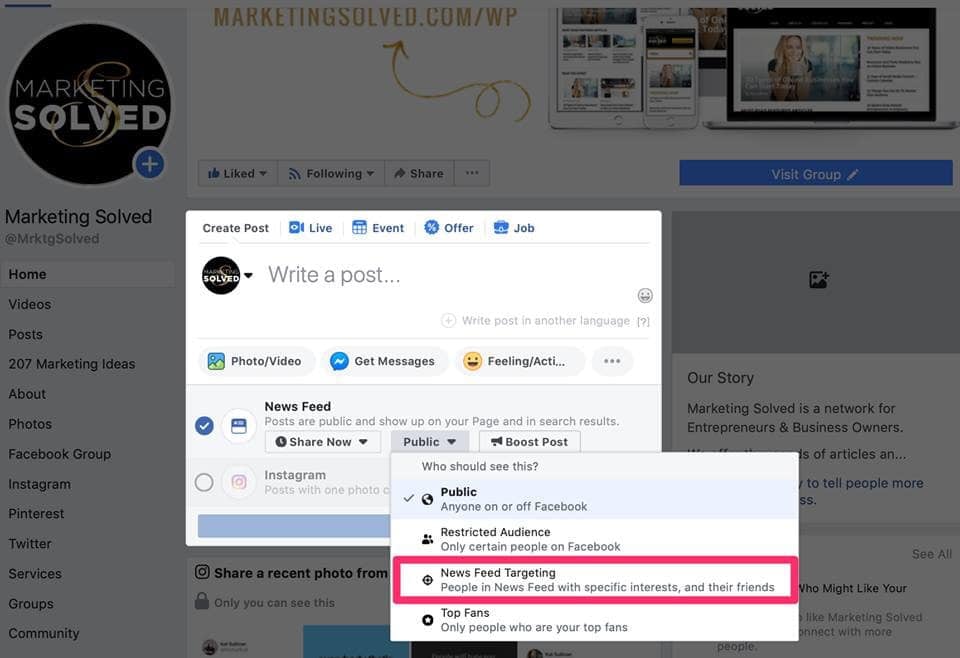
Task: Select the Offer tab
Action: pyautogui.click(x=449, y=228)
